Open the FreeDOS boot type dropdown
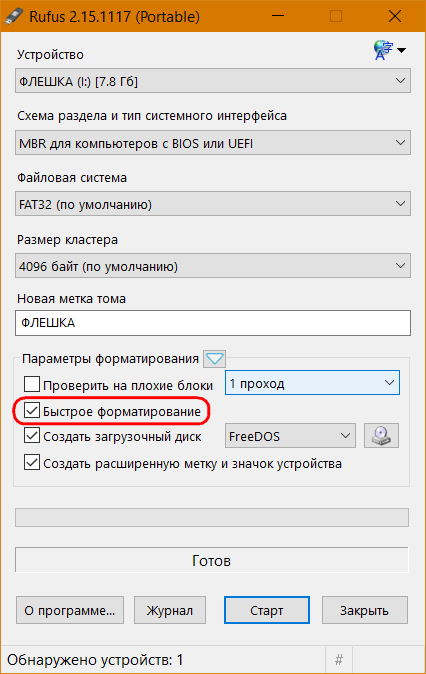Viewport: 426px width, 674px height. [290, 436]
